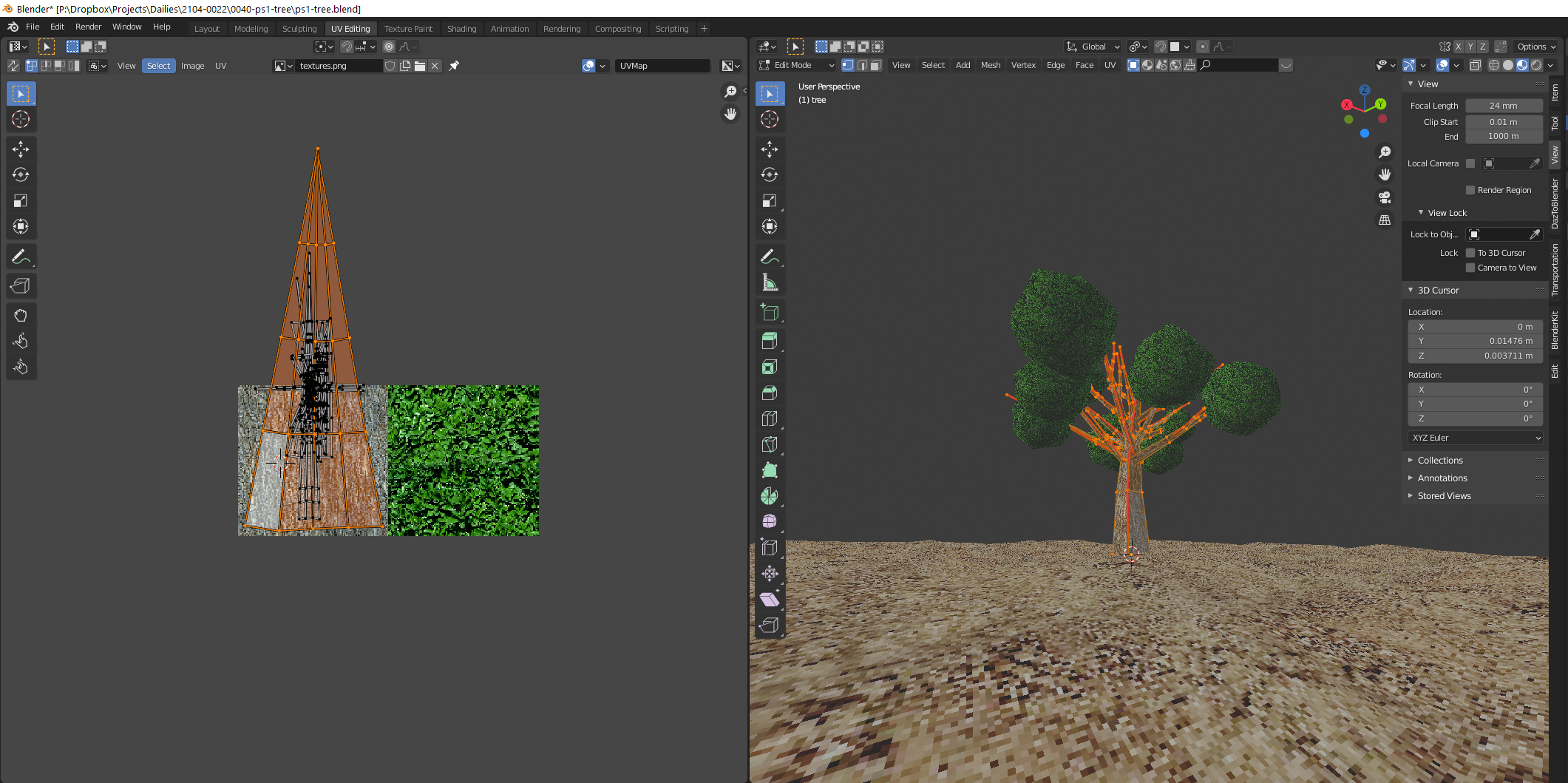This screenshot has width=1568, height=783.
Task: Click the UVMap name field
Action: click(x=662, y=66)
